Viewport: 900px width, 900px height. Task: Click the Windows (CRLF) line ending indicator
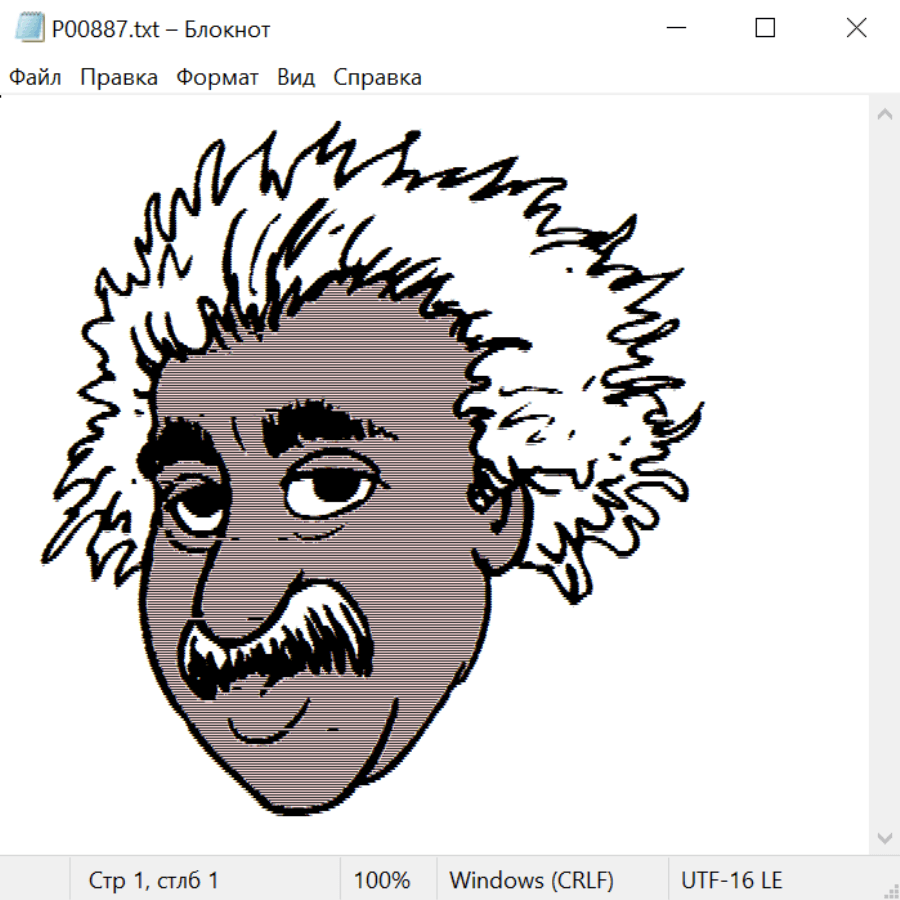pos(531,881)
